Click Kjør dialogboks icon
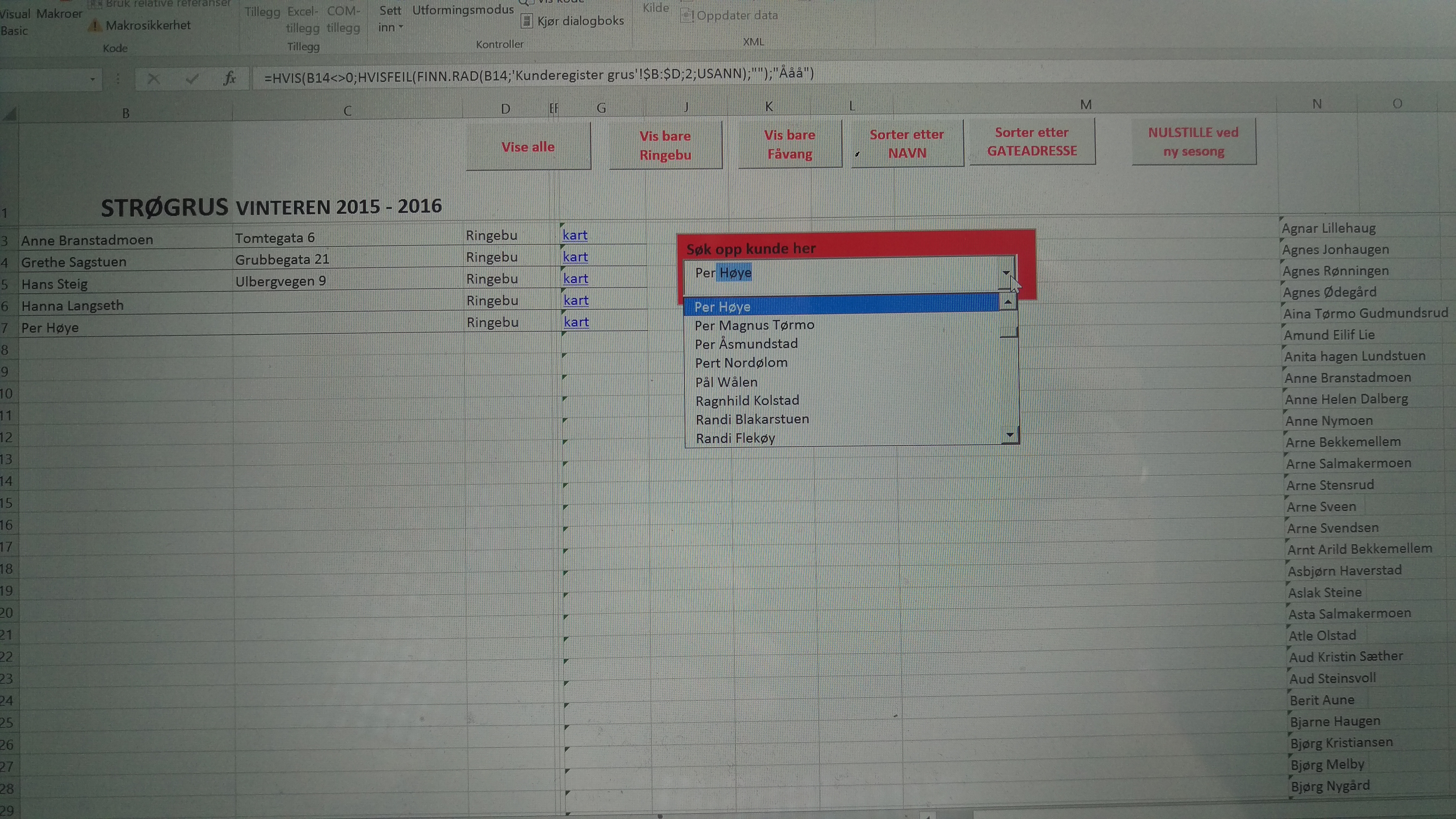 526,21
